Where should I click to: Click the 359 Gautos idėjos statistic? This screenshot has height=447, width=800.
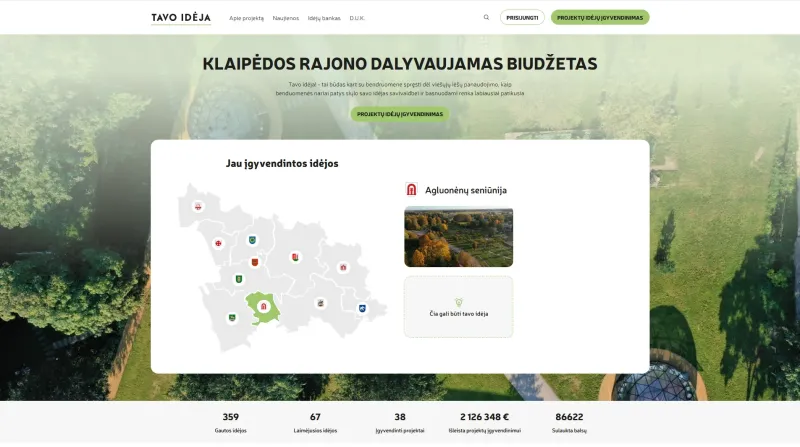231,423
